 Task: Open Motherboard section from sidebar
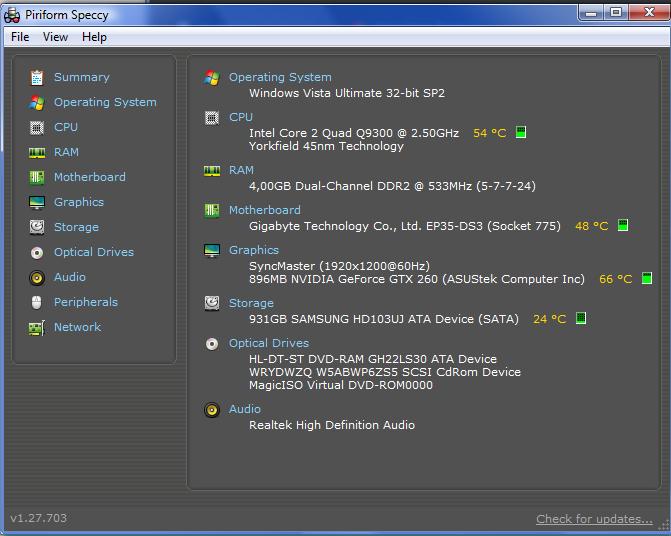90,177
